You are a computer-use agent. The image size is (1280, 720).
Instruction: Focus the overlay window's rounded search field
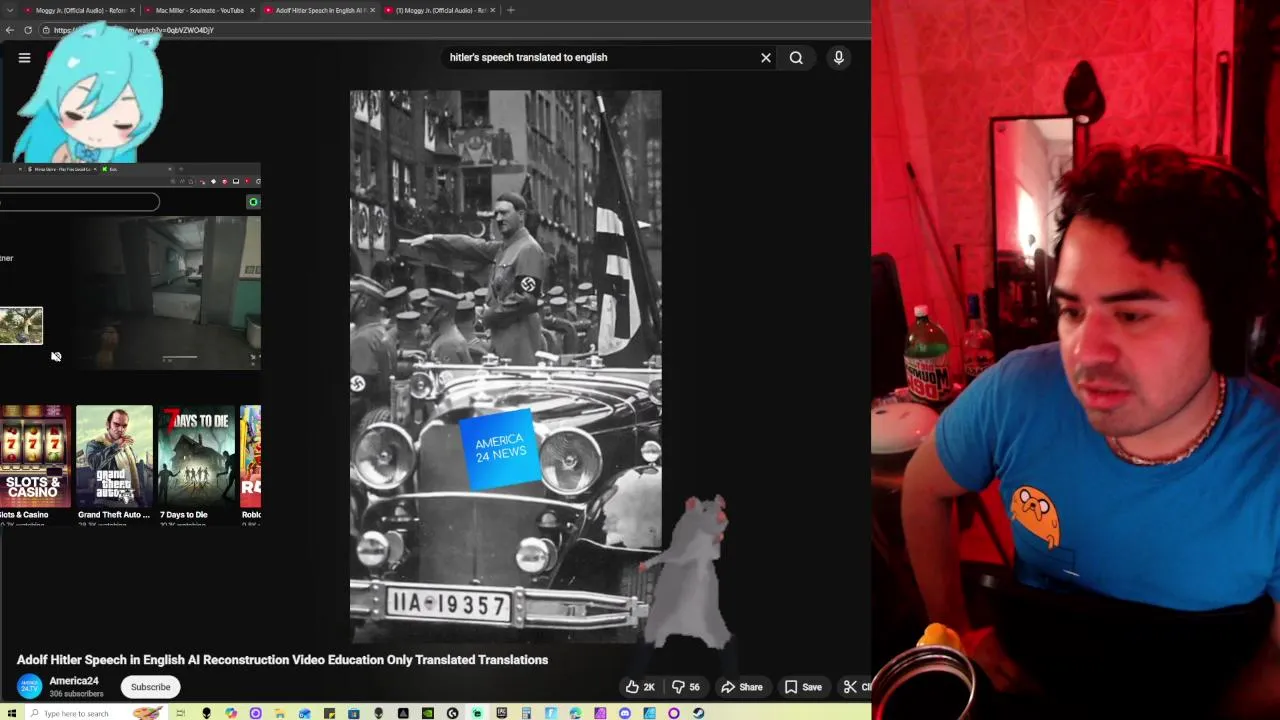tap(79, 202)
